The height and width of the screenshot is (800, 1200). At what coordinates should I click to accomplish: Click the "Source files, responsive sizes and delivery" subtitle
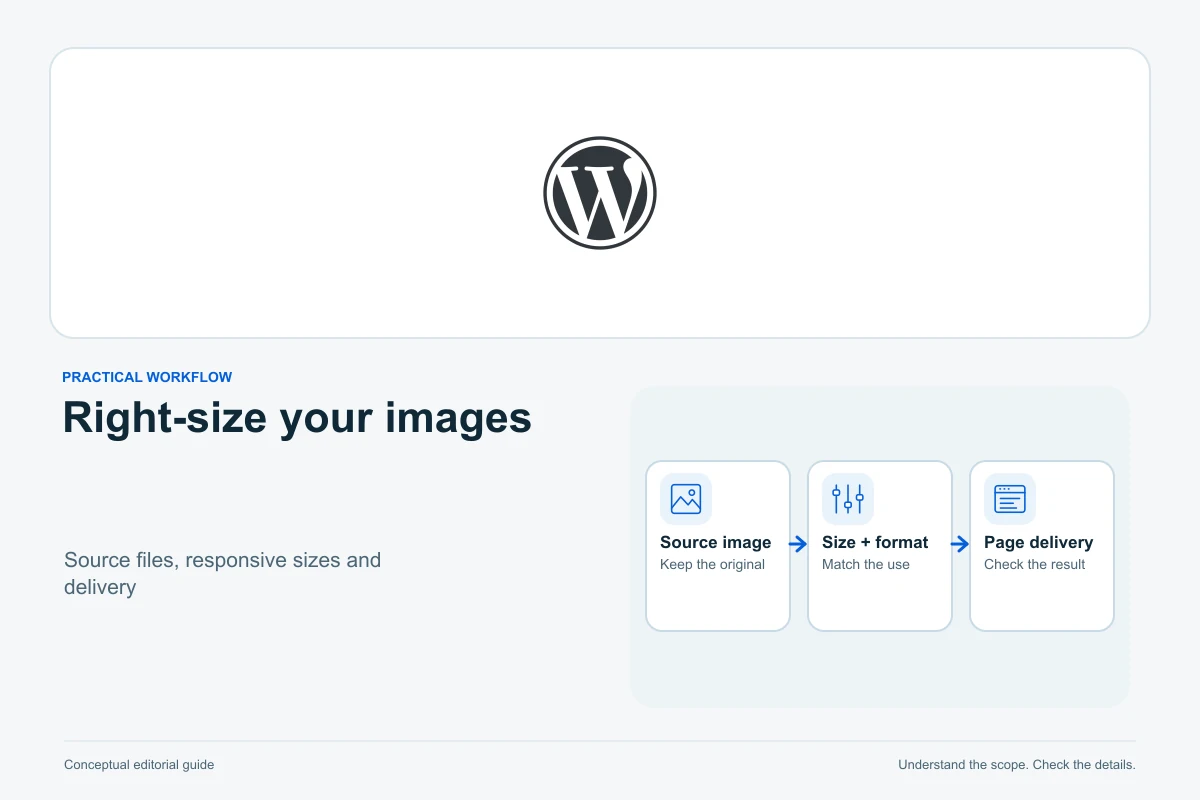222,573
